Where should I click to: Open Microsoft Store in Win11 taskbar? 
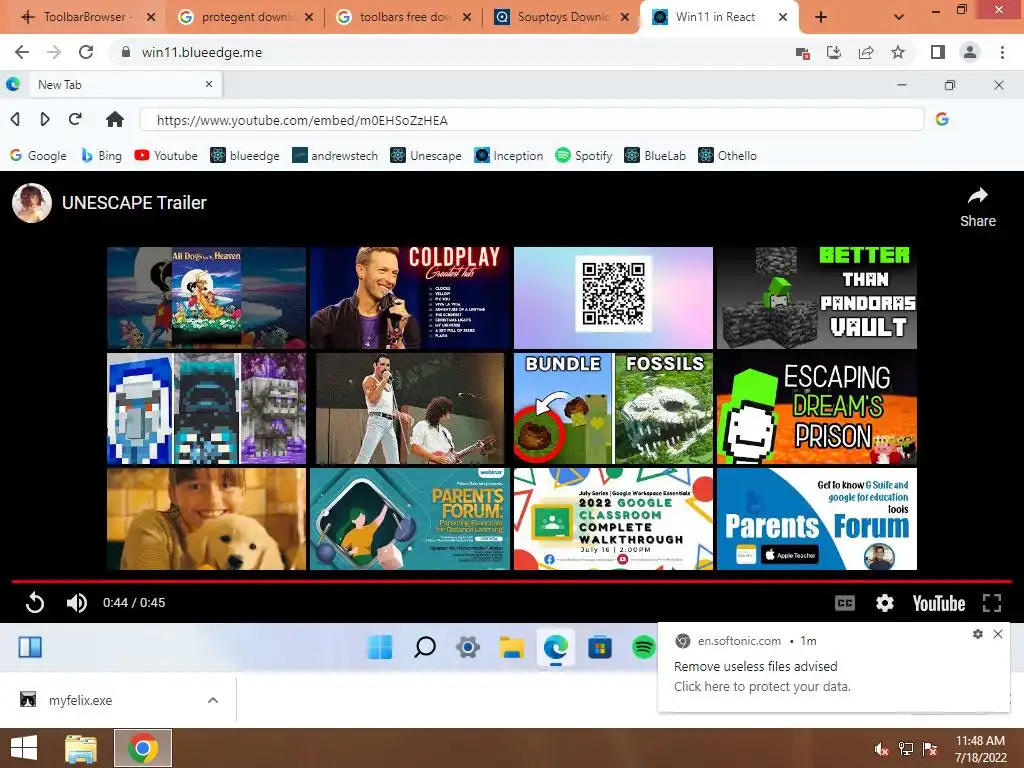pyautogui.click(x=600, y=647)
